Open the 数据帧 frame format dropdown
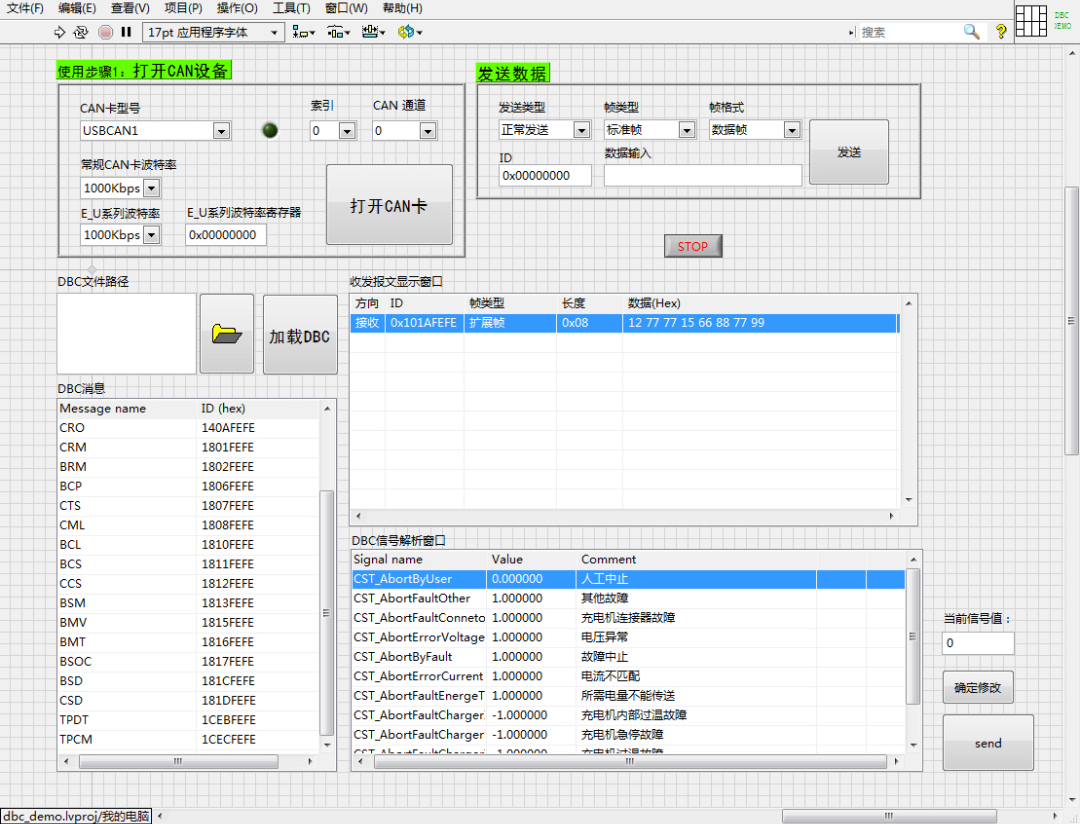The width and height of the screenshot is (1080, 824). (x=789, y=129)
